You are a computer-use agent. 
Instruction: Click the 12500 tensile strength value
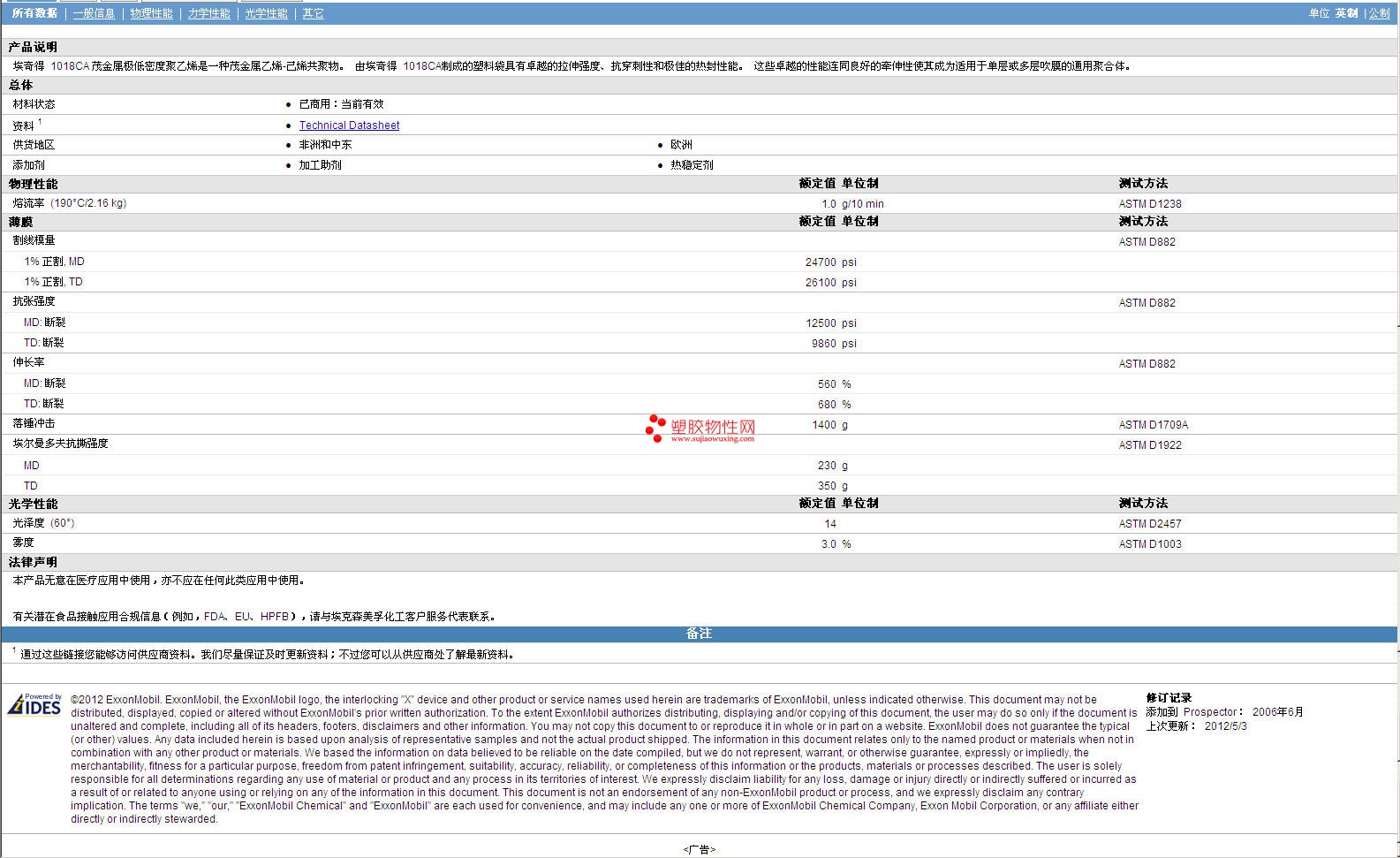pos(821,323)
